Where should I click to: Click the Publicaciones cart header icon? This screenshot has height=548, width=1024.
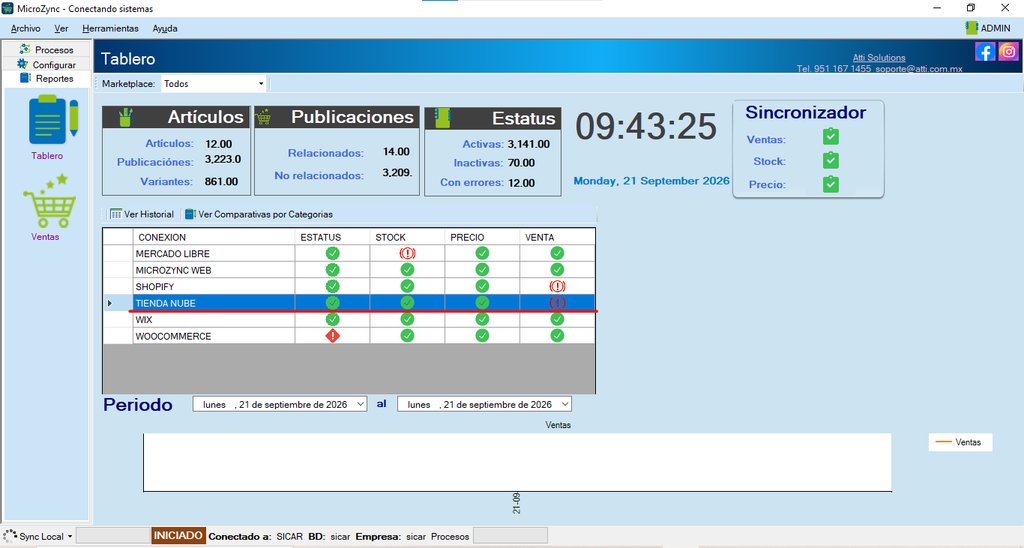pyautogui.click(x=264, y=118)
